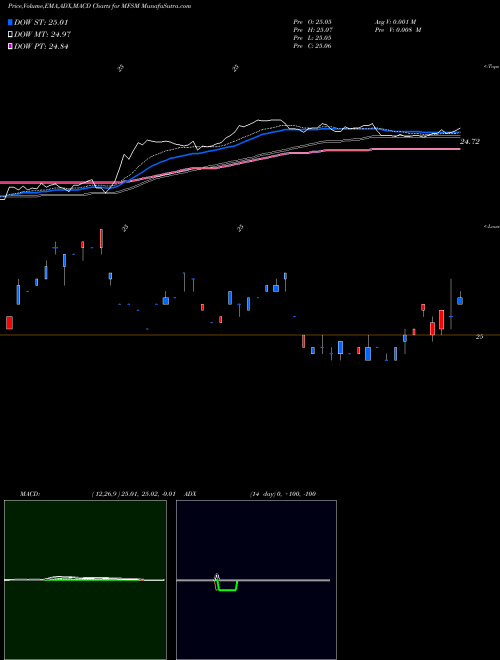Click the blue DOW ST legend swatch
The image size is (500, 660).
click(10, 22)
